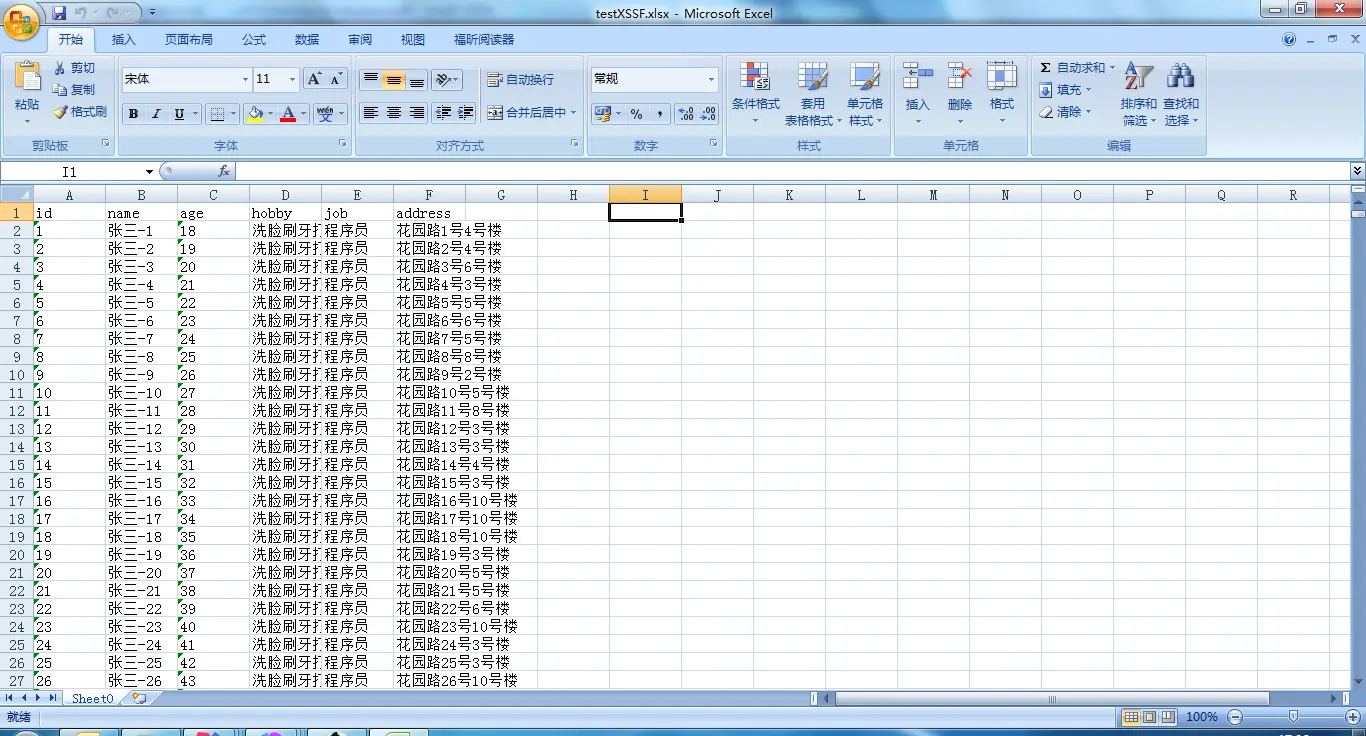The width and height of the screenshot is (1366, 736).
Task: Open Cell Styles (单元格样式) icon
Action: click(865, 77)
